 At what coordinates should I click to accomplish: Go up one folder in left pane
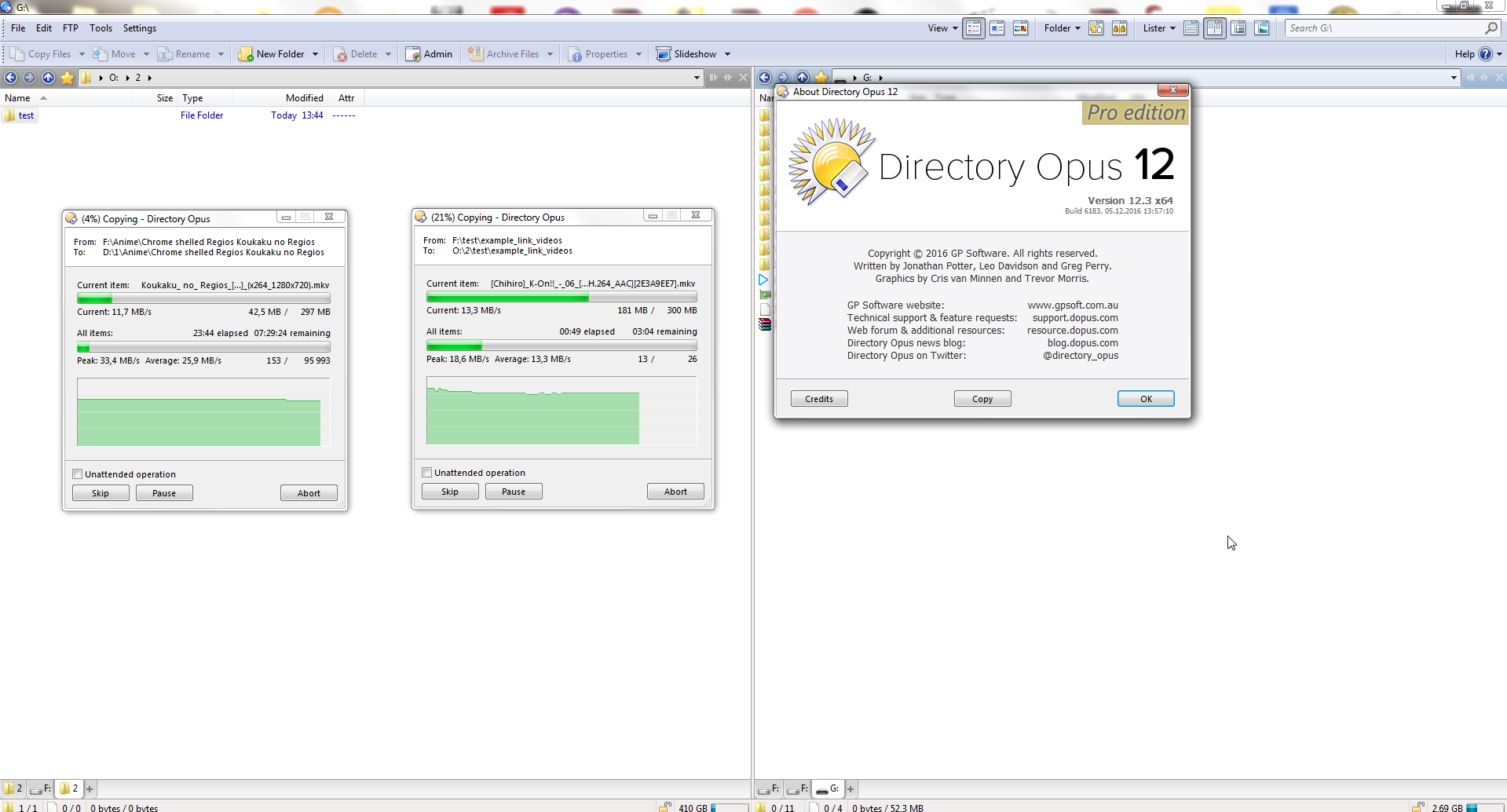pos(49,77)
